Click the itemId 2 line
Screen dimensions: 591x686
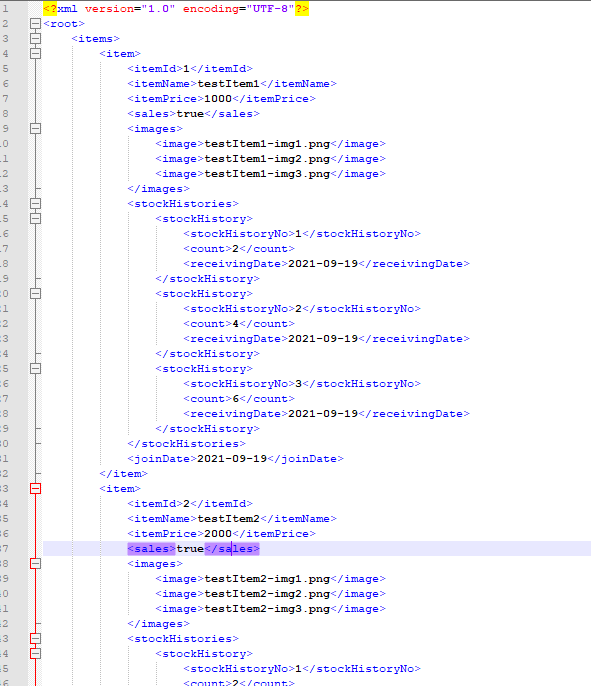[x=190, y=504]
